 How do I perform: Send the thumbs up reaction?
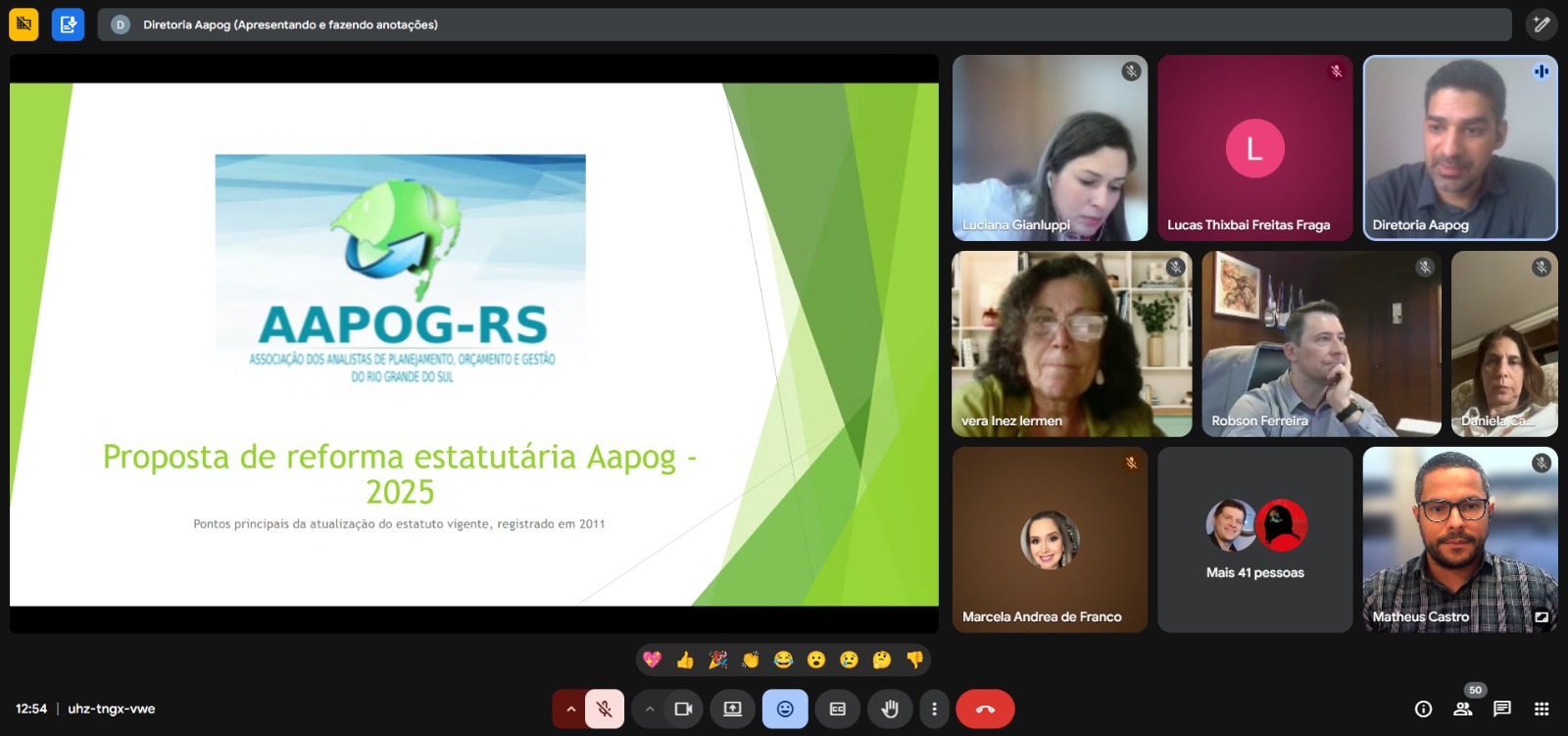pyautogui.click(x=685, y=660)
